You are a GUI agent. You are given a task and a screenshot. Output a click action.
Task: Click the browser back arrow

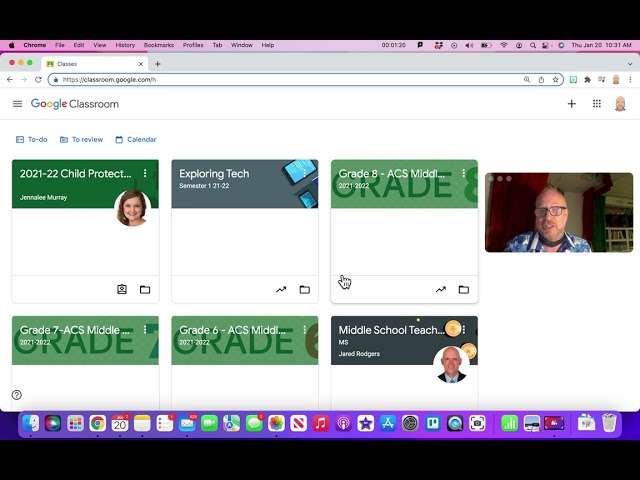pyautogui.click(x=10, y=80)
